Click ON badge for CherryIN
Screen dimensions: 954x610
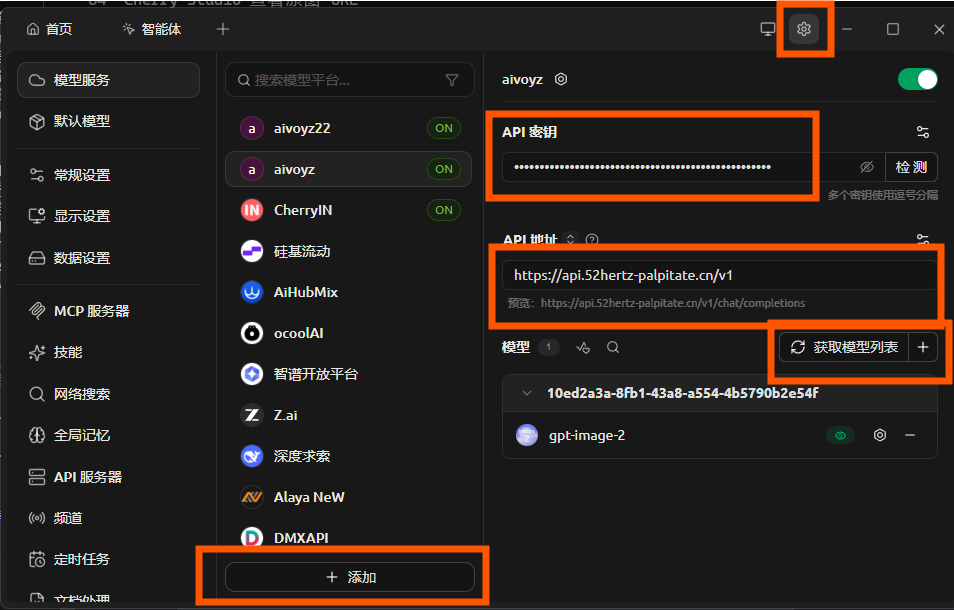pyautogui.click(x=444, y=210)
